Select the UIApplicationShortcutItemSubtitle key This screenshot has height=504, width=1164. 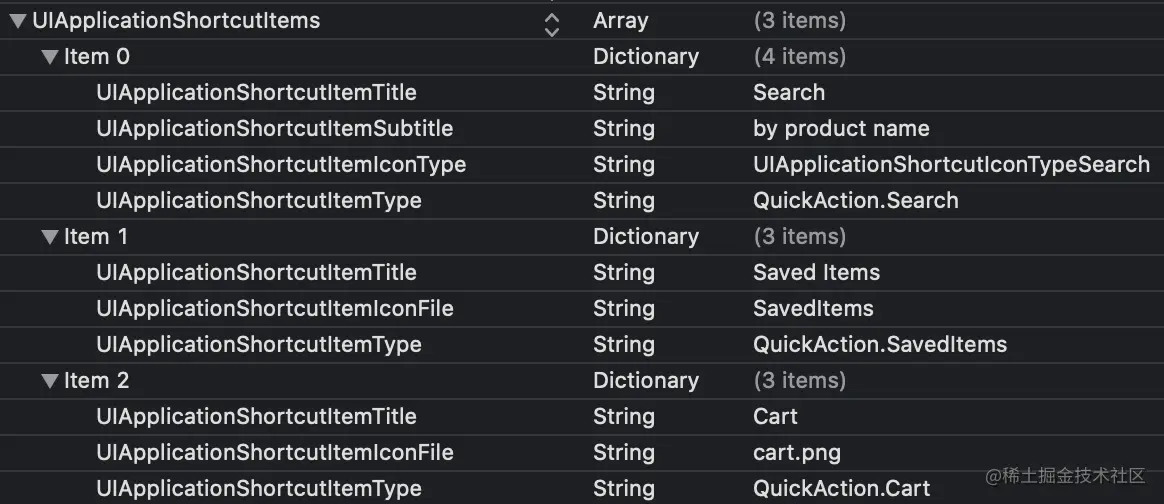coord(274,129)
